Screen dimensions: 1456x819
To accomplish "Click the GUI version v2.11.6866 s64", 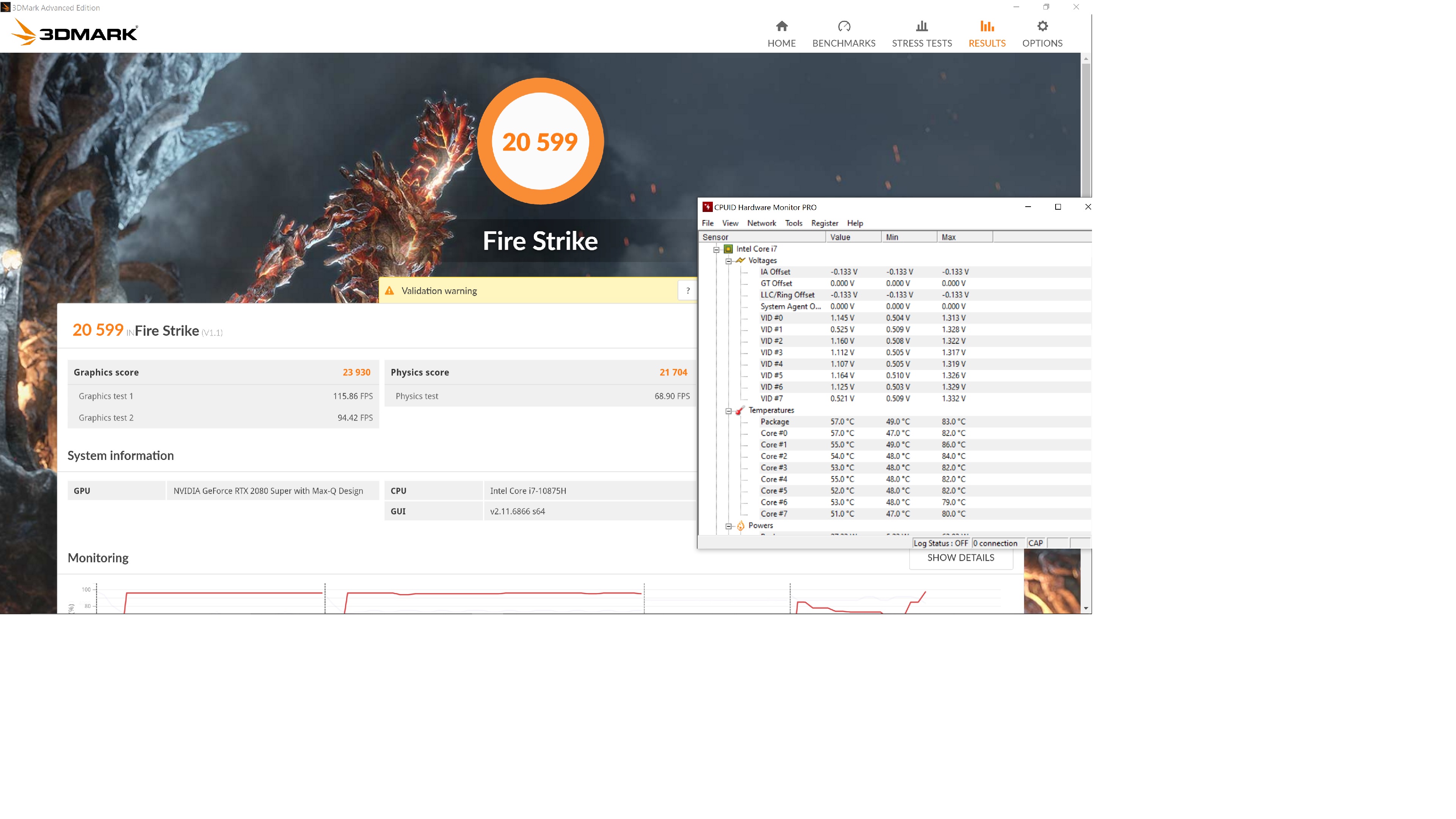I will 517,511.
